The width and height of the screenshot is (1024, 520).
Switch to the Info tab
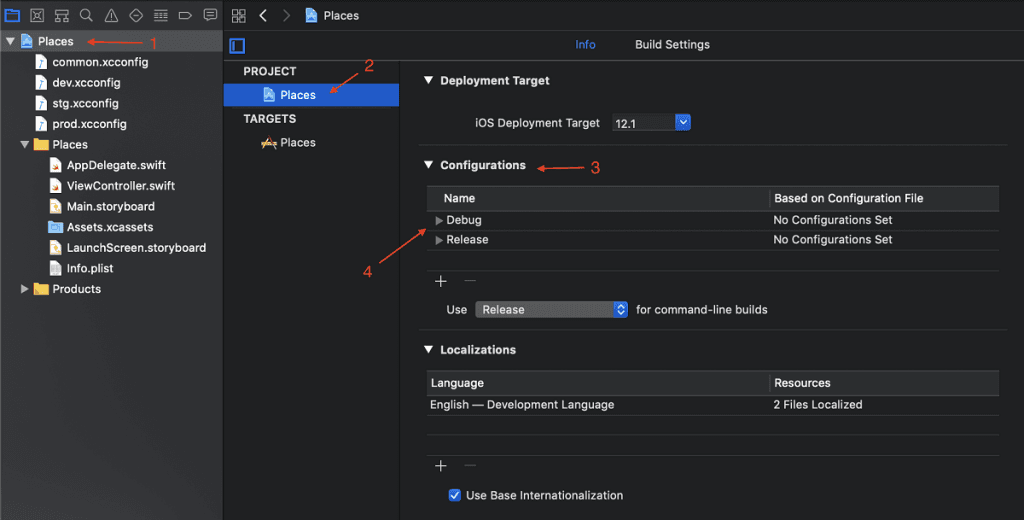click(x=585, y=44)
